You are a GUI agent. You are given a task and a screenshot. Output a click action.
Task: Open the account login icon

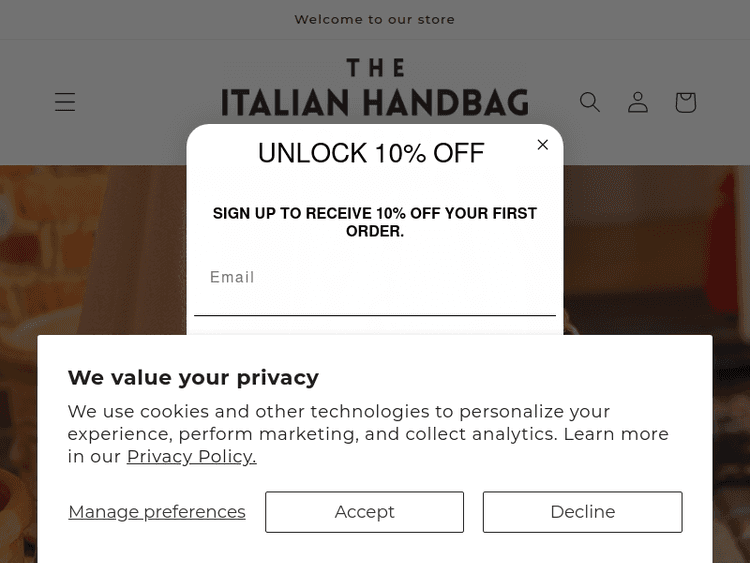(x=638, y=102)
